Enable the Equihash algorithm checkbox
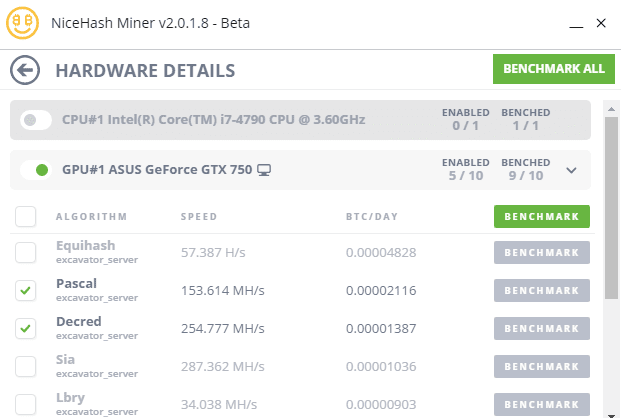 click(x=25, y=252)
